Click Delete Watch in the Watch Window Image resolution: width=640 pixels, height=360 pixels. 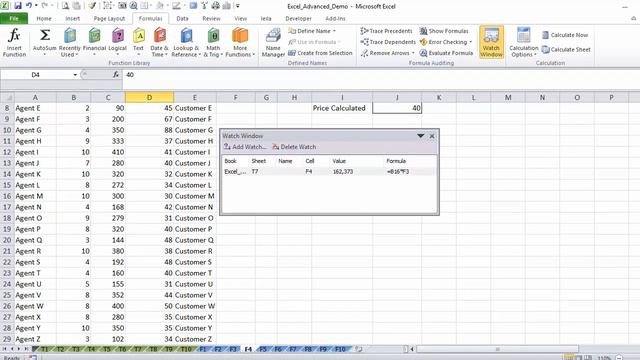(294, 147)
